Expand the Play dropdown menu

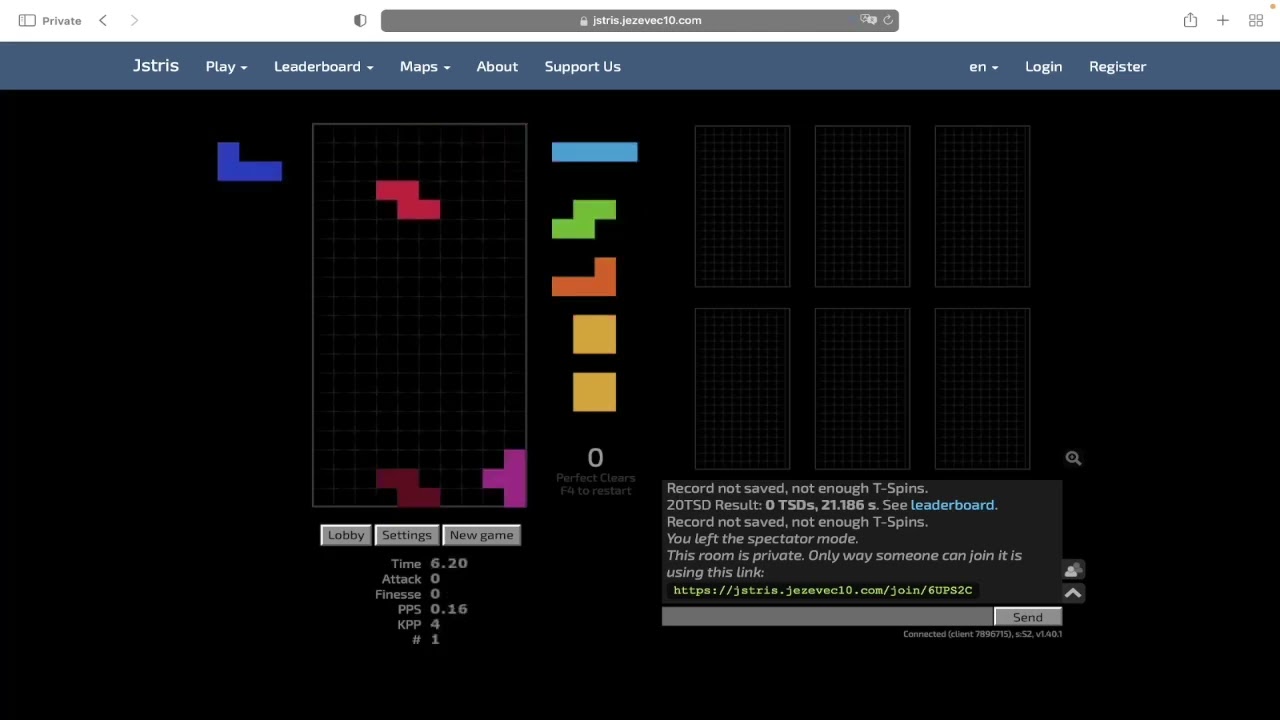[x=226, y=66]
